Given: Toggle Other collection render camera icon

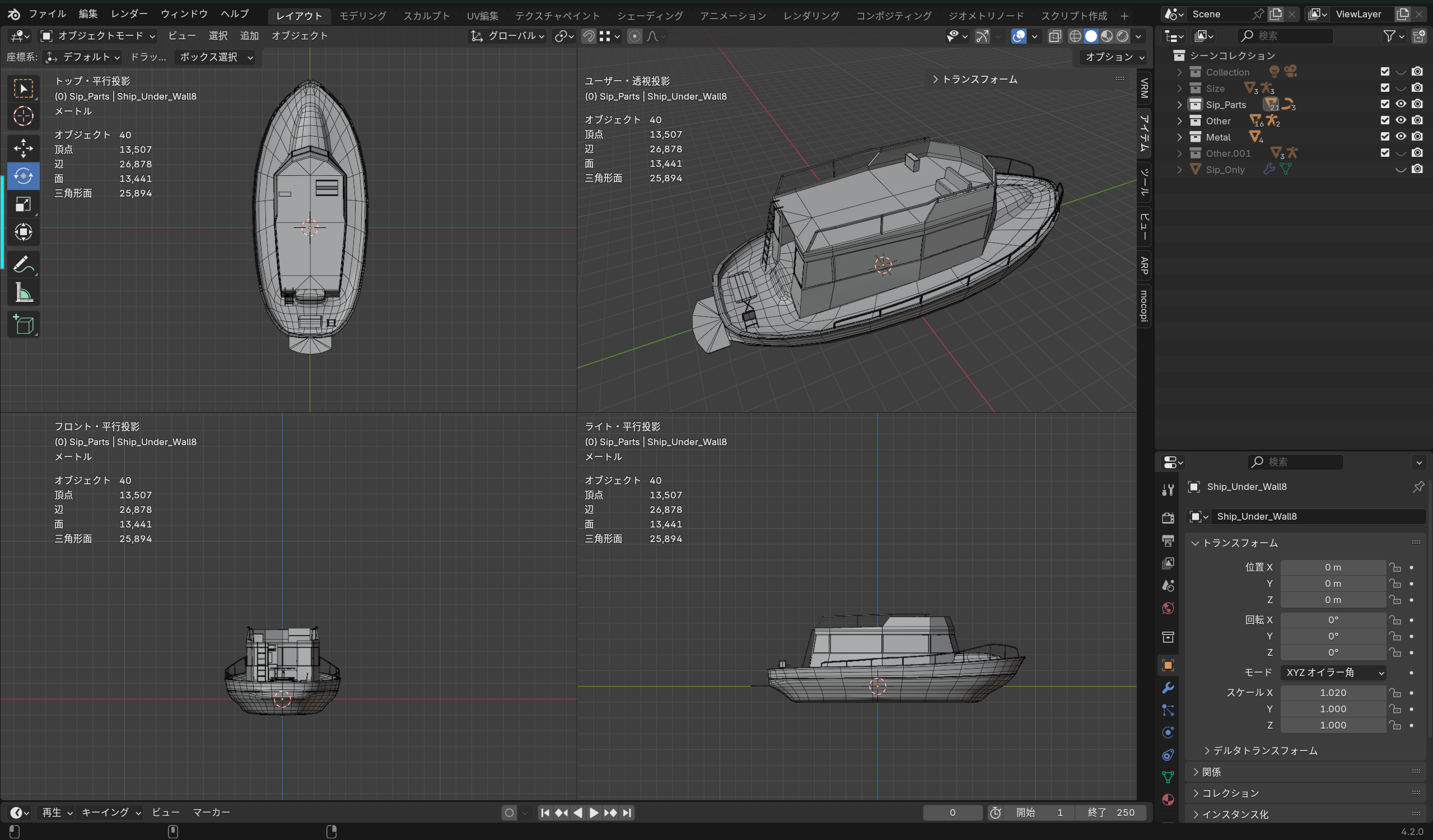Looking at the screenshot, I should coord(1417,120).
